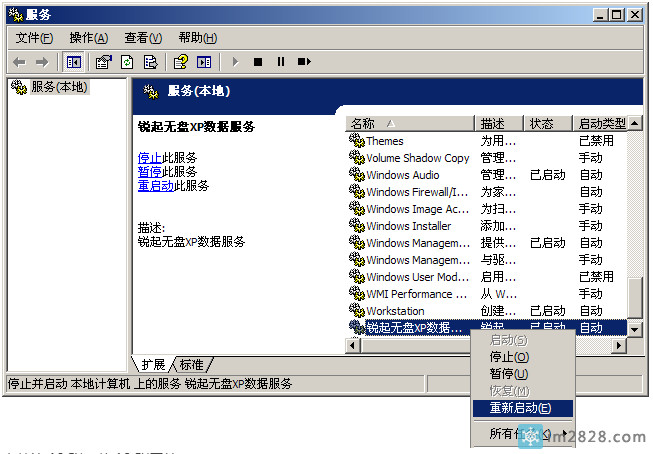Choose 重新启动(E) from the context menu
The image size is (653, 454).
(x=520, y=408)
